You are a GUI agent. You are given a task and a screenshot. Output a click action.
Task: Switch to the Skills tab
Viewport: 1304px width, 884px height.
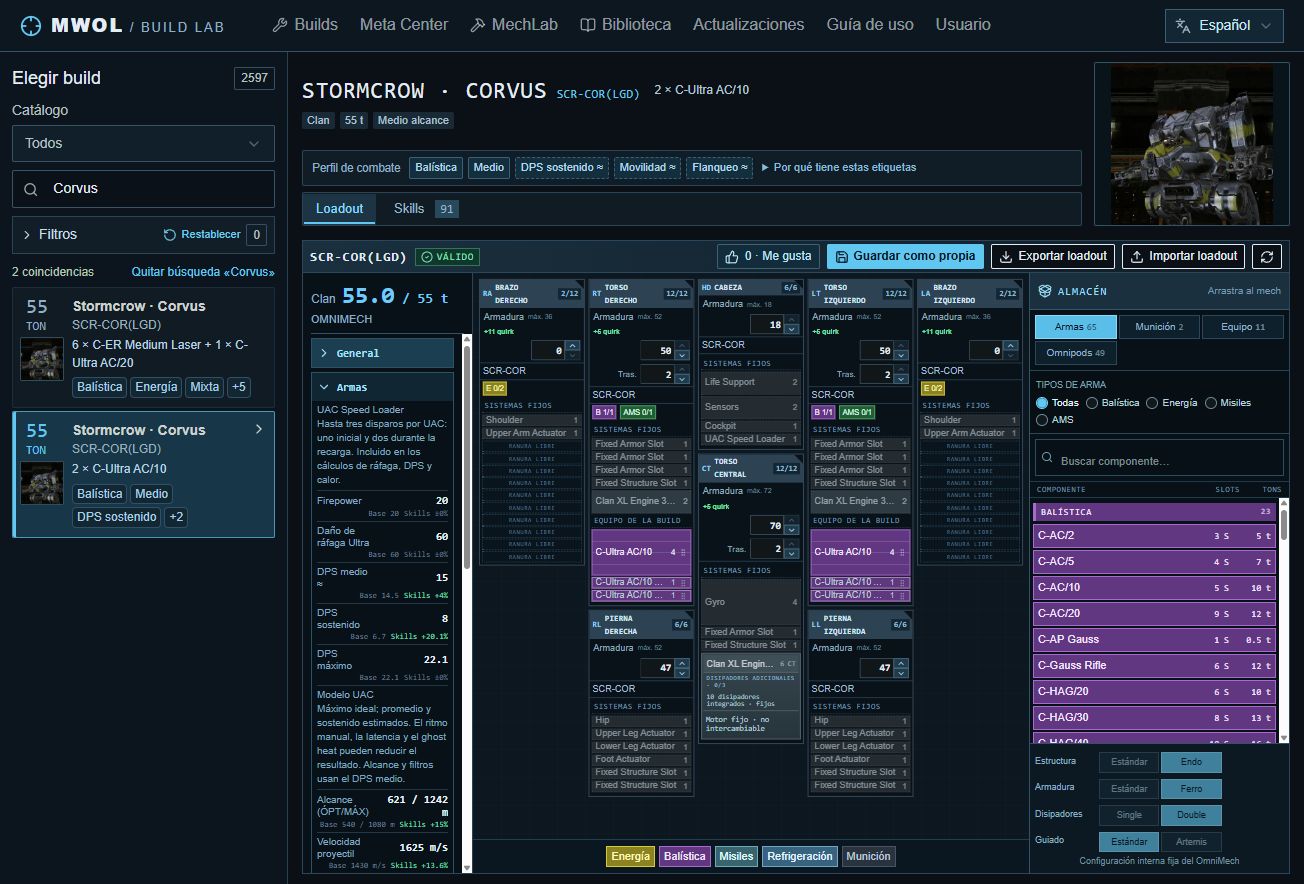(x=425, y=209)
